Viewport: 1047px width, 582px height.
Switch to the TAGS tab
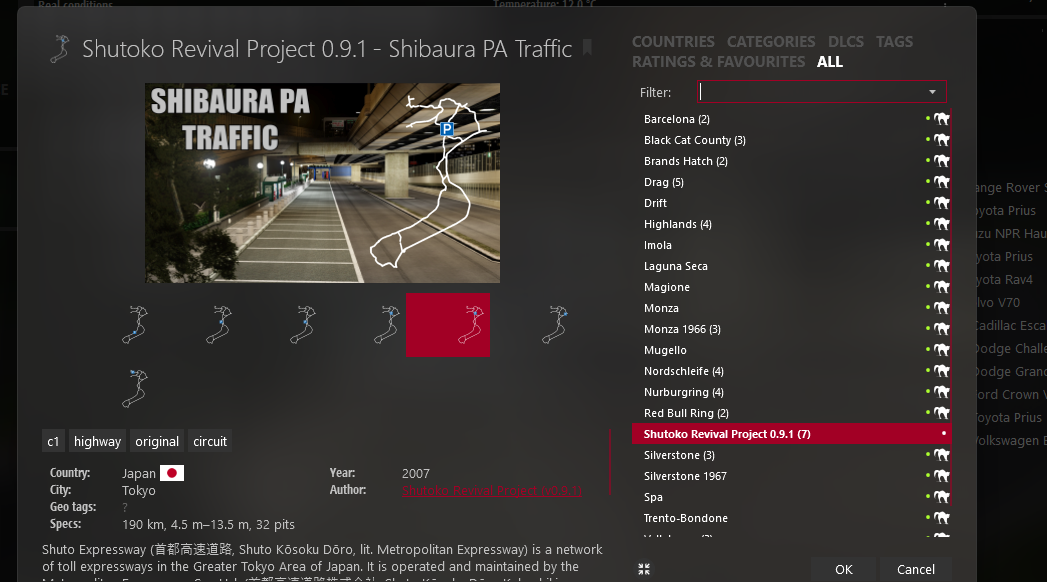894,41
